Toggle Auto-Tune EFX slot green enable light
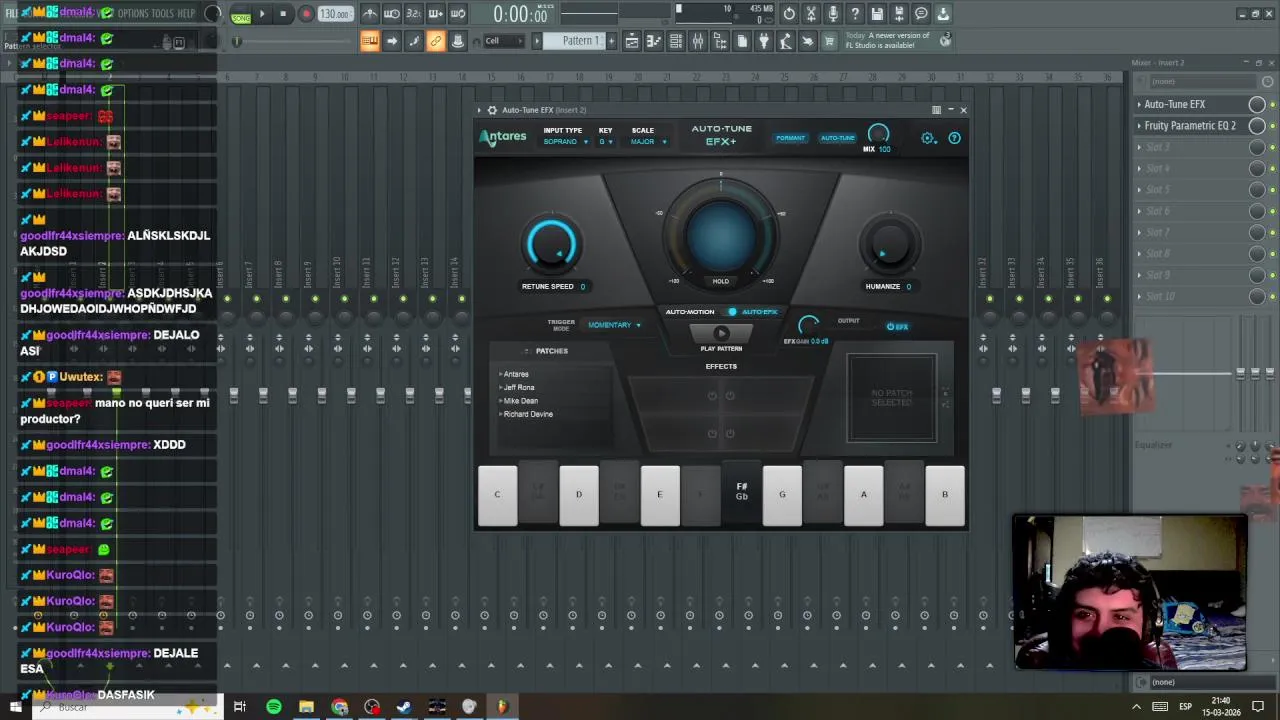This screenshot has height=720, width=1280. (x=1273, y=105)
